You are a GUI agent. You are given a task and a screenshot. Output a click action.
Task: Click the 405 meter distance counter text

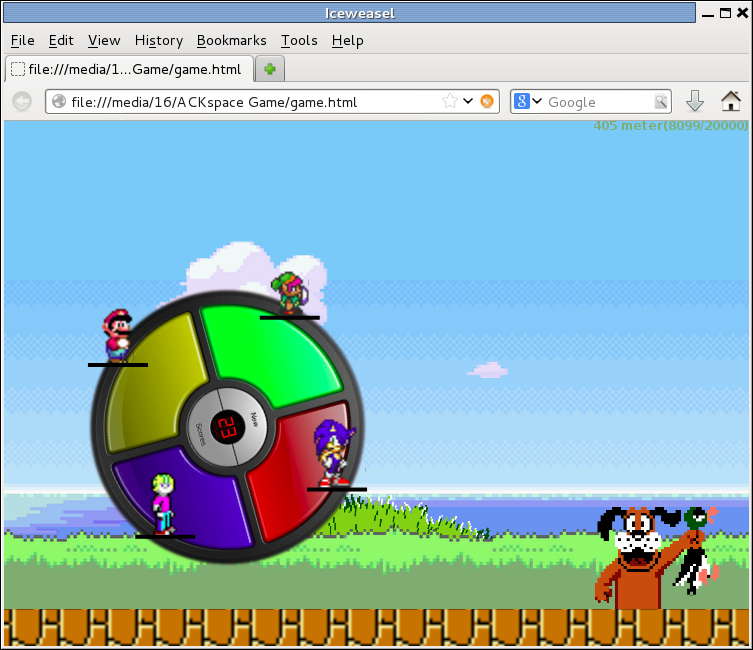click(x=671, y=126)
